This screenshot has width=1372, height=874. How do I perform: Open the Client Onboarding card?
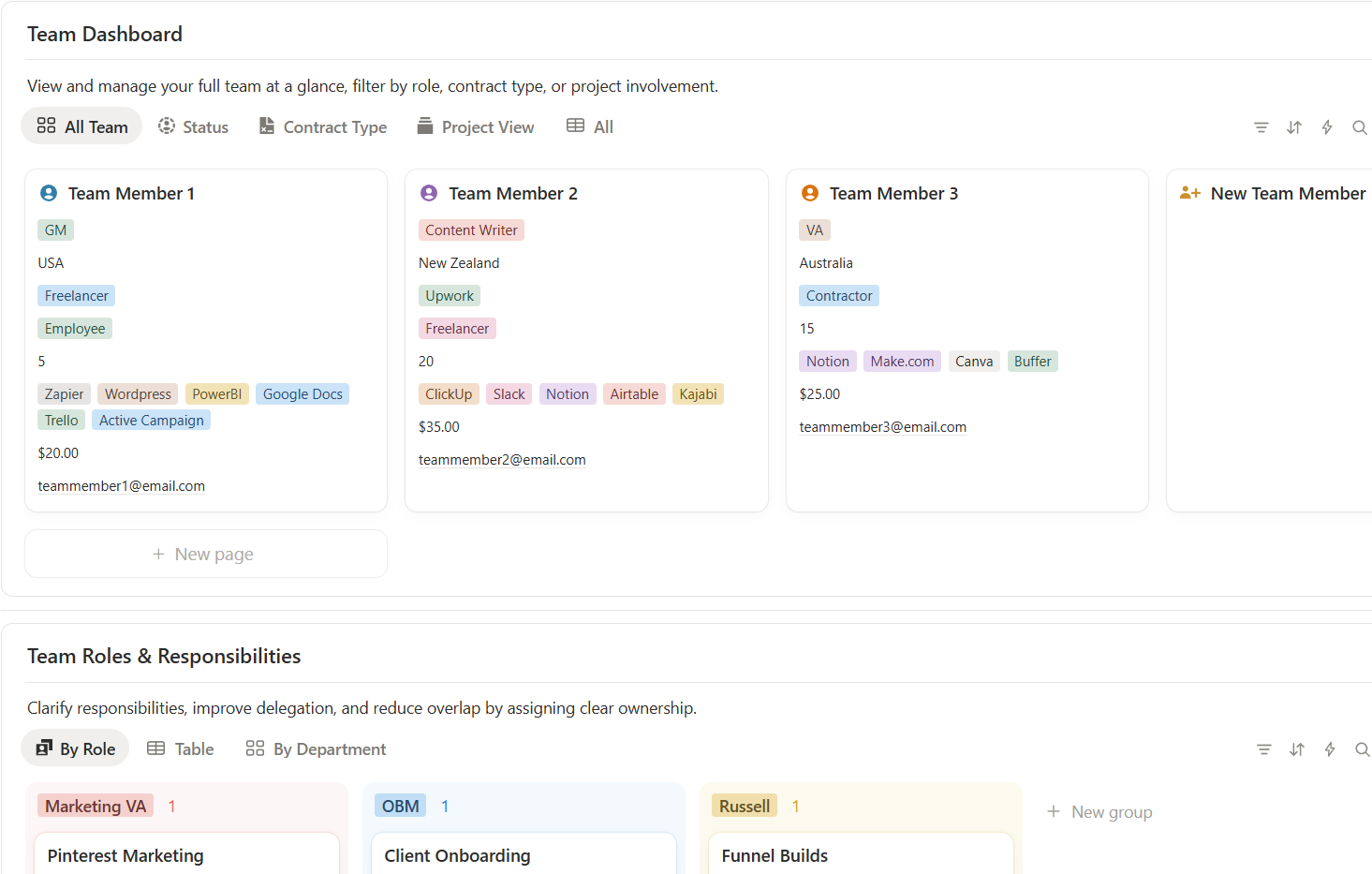pyautogui.click(x=457, y=855)
